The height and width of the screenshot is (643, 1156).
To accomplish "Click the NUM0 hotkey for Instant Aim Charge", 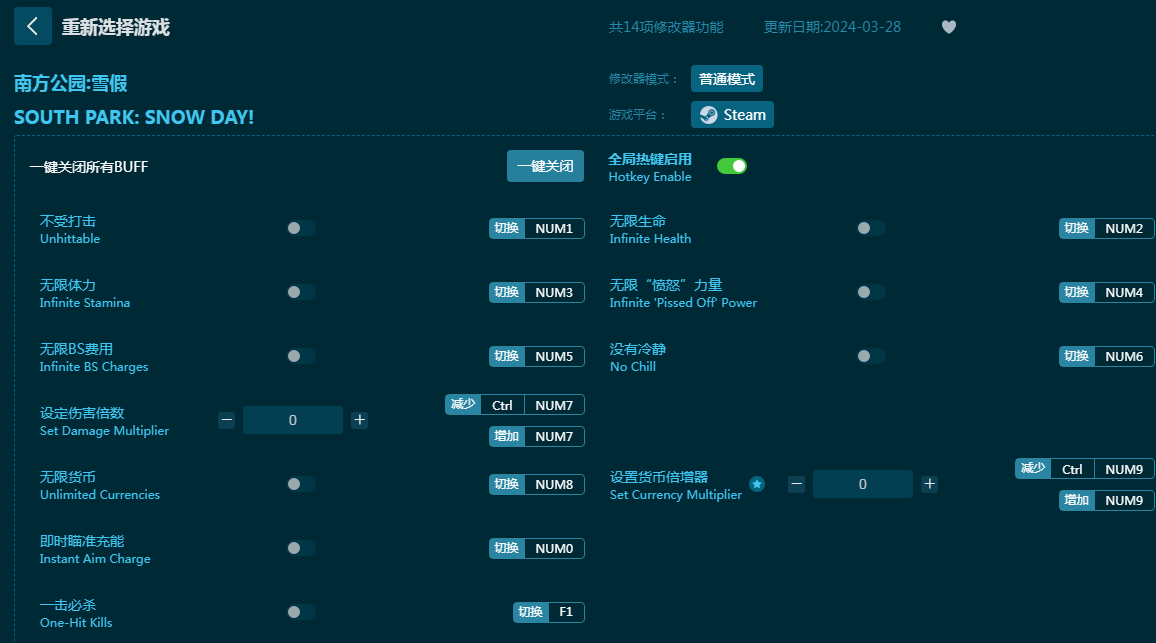I will point(537,548).
